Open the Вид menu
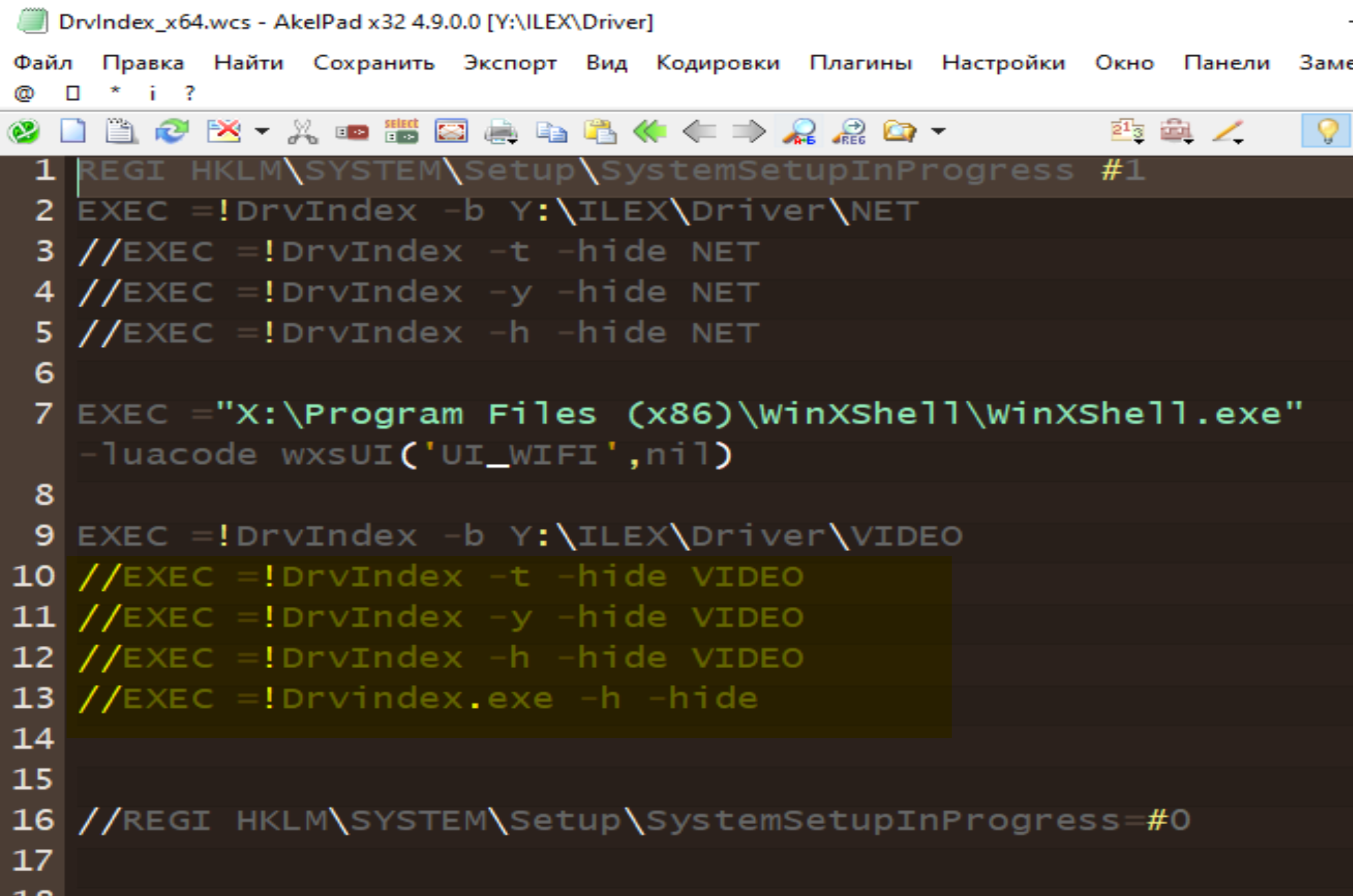Viewport: 1353px width, 896px height. coord(606,63)
